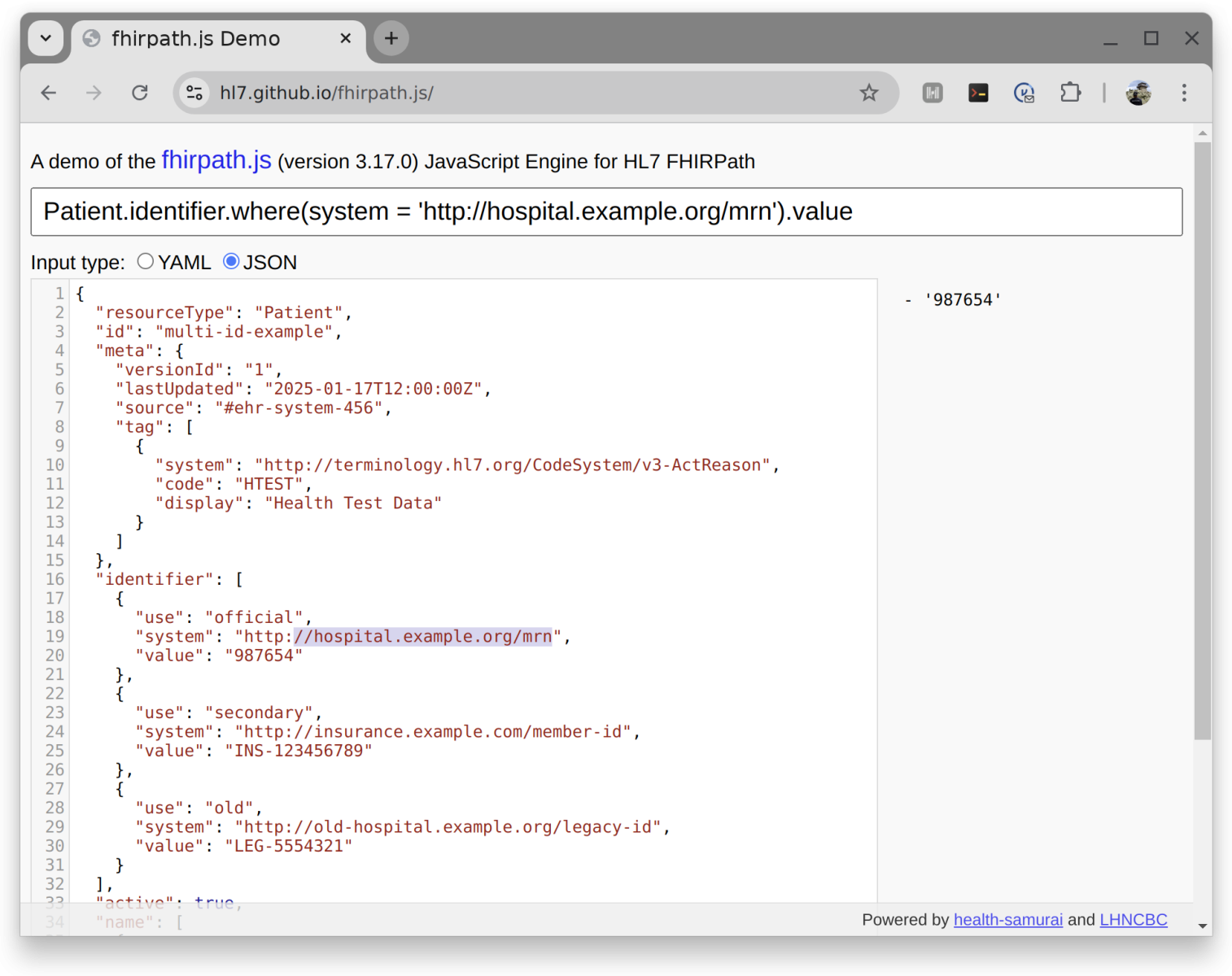Open the Chrome three-dot menu
Image resolution: width=1232 pixels, height=976 pixels.
1184,93
